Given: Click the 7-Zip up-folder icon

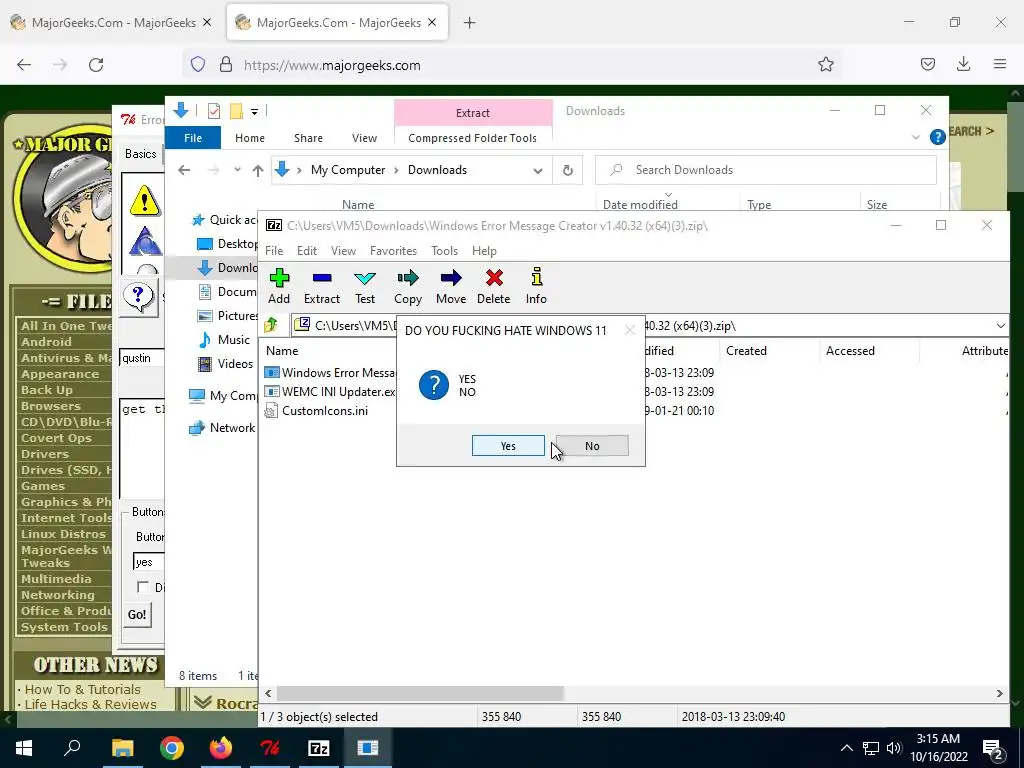Looking at the screenshot, I should point(271,325).
